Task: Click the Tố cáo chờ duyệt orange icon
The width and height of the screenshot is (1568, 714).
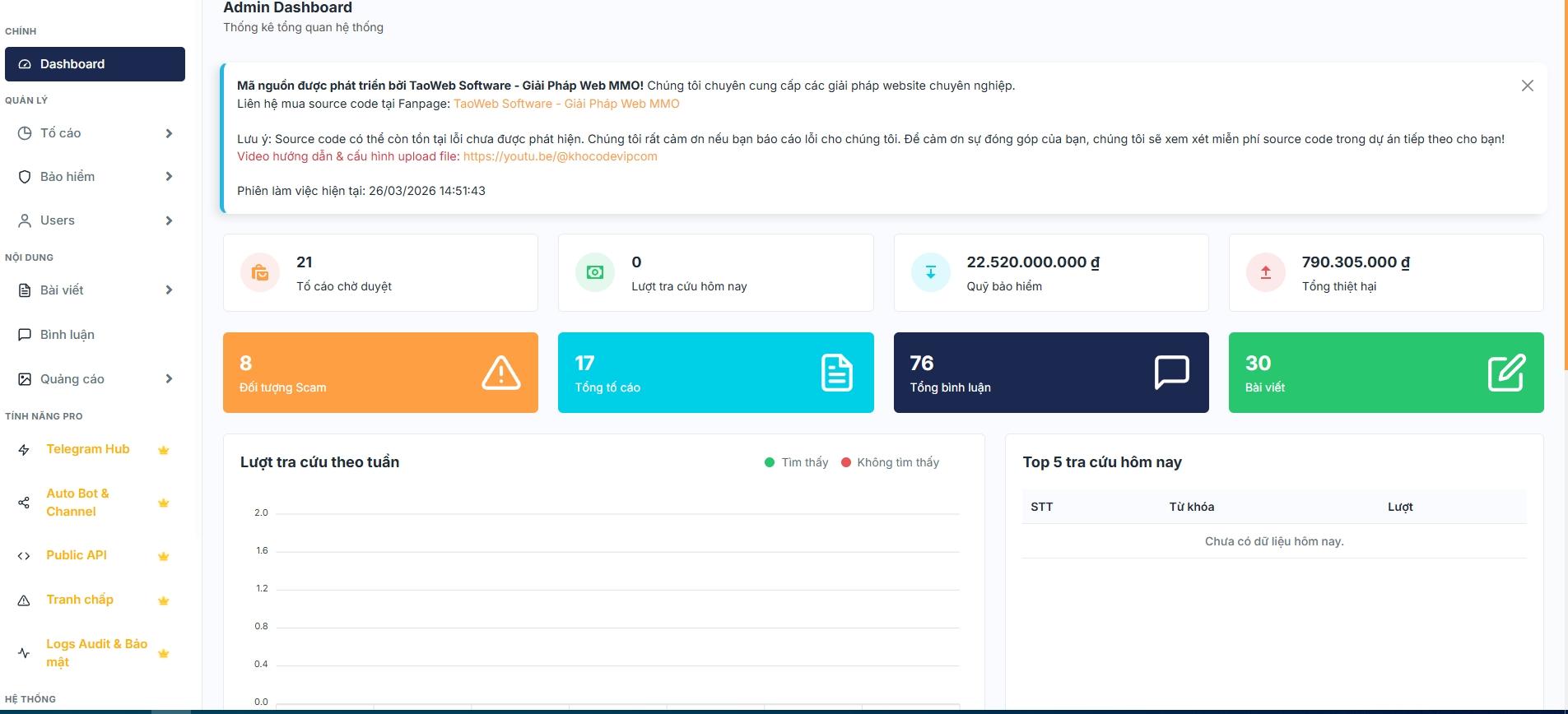Action: [x=260, y=273]
